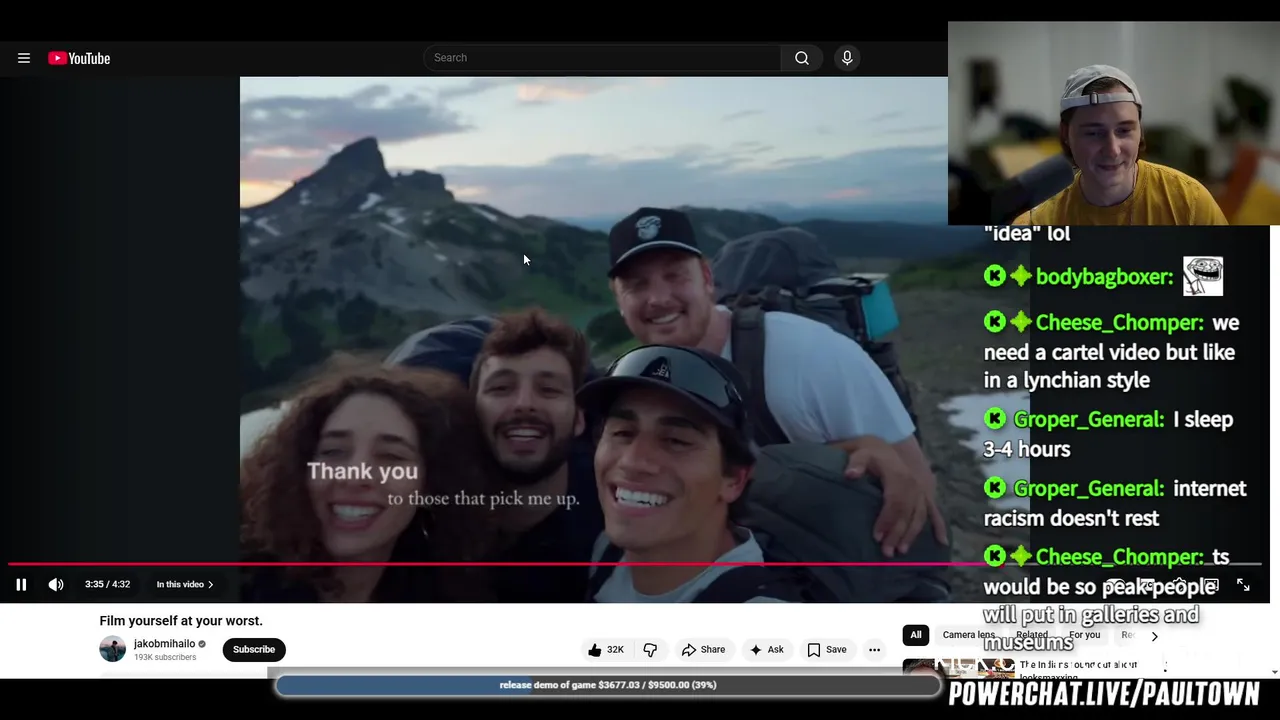
Task: Pause the playing video
Action: click(21, 584)
